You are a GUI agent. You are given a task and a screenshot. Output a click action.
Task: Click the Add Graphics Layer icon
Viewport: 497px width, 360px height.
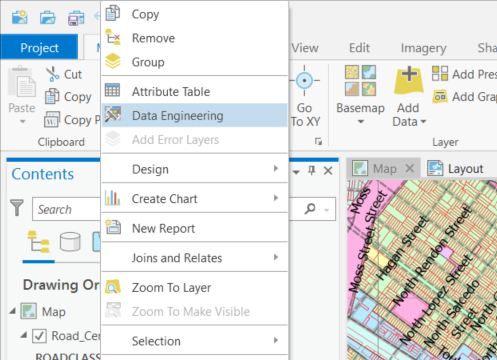[x=440, y=97]
